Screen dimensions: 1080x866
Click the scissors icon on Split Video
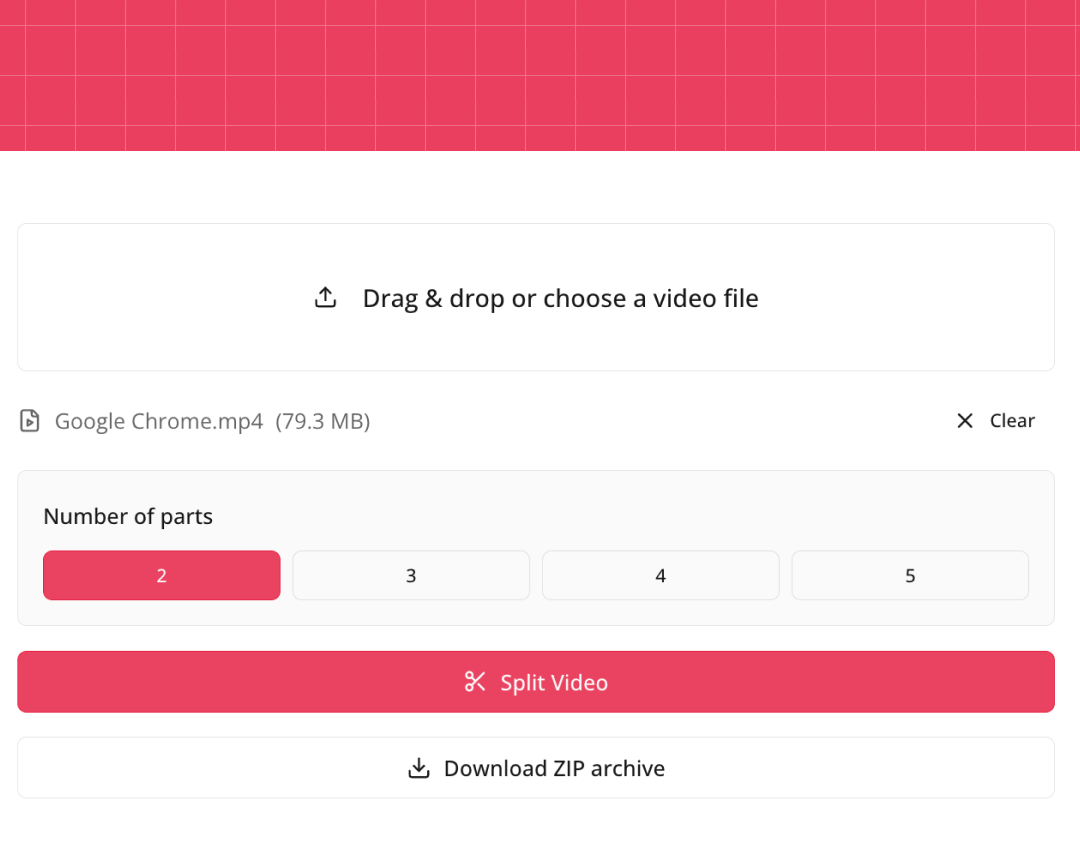(x=475, y=682)
